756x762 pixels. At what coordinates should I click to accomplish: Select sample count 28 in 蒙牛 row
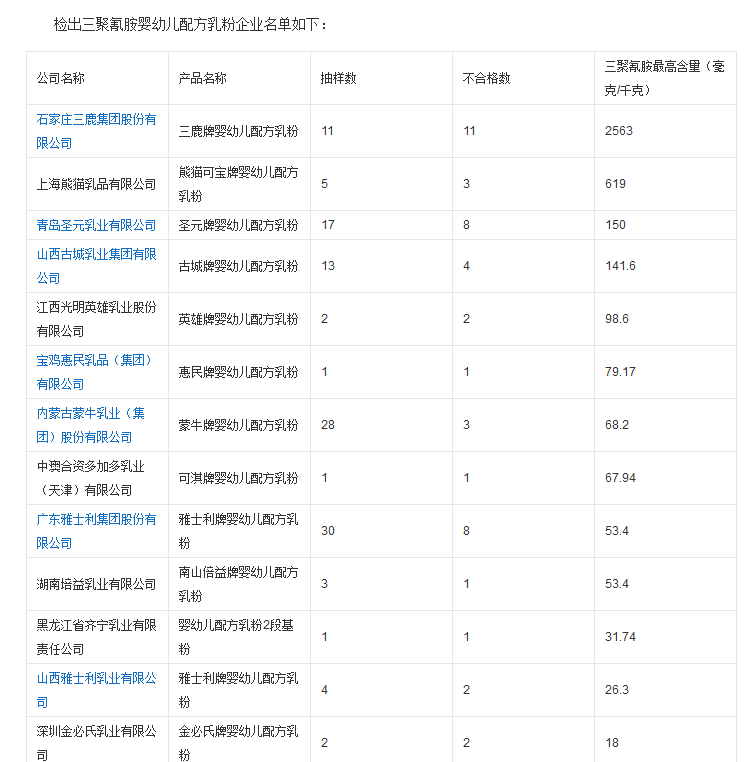(327, 424)
